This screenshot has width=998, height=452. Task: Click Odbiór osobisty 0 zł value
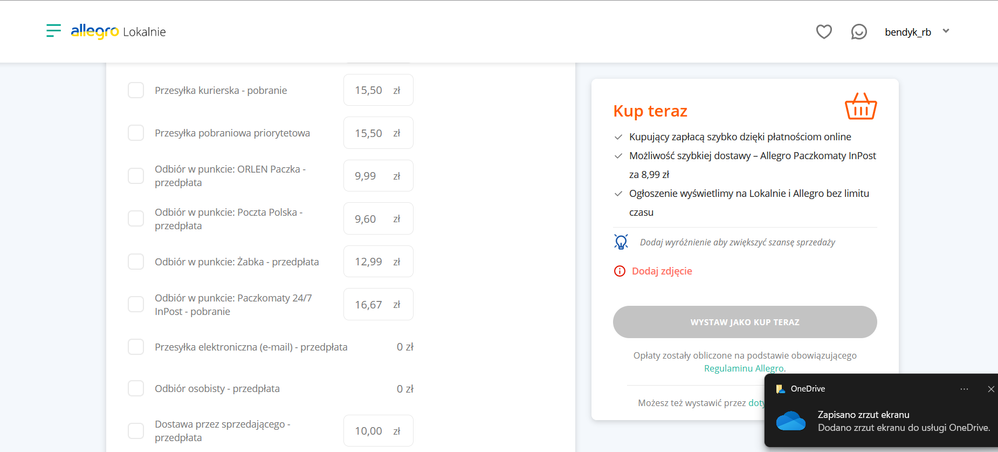pyautogui.click(x=405, y=388)
